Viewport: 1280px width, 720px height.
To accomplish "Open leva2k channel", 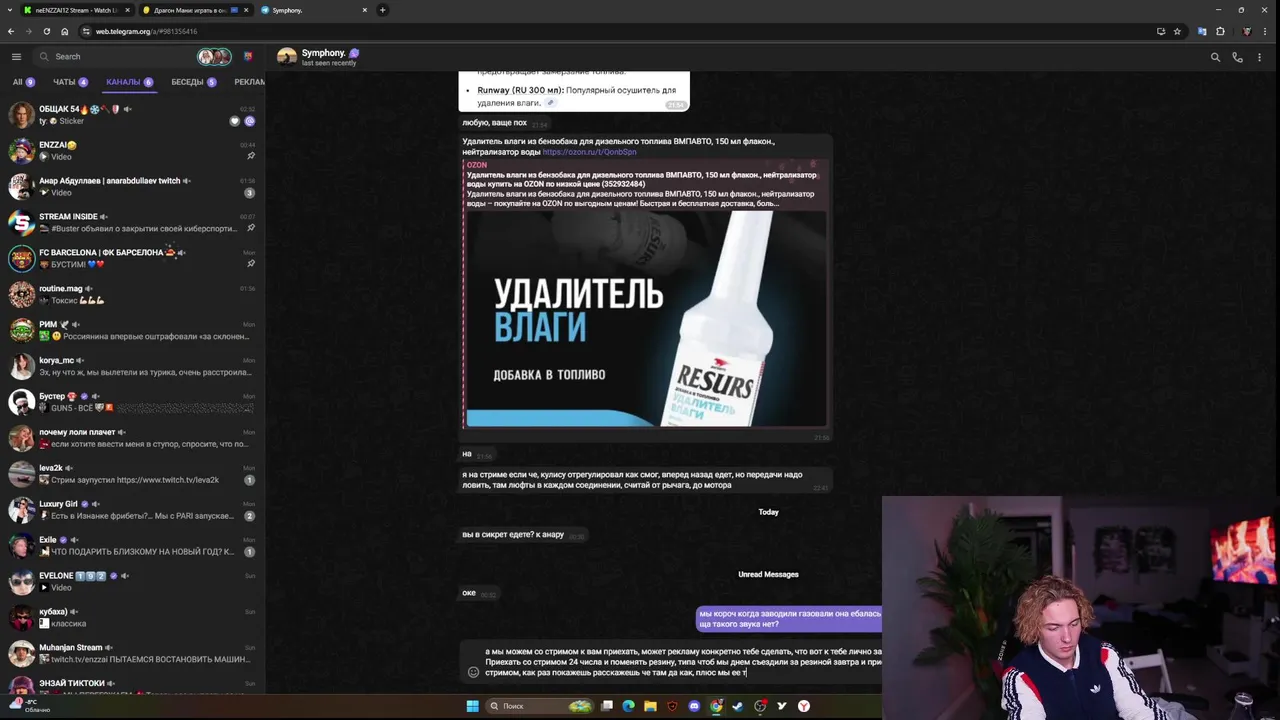I will [132, 474].
